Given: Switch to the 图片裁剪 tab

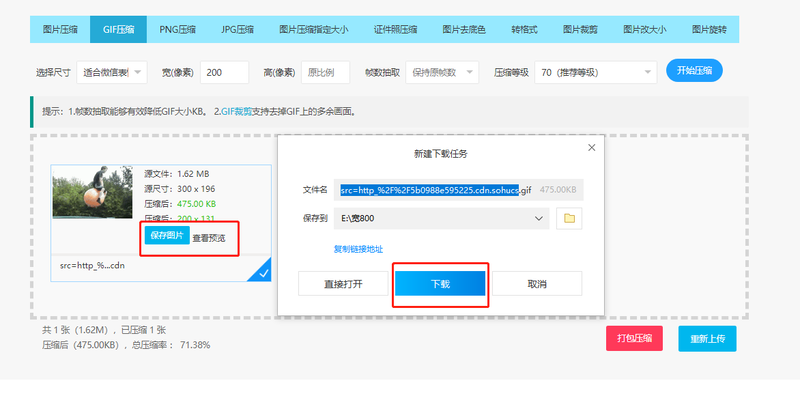Looking at the screenshot, I should coord(580,30).
